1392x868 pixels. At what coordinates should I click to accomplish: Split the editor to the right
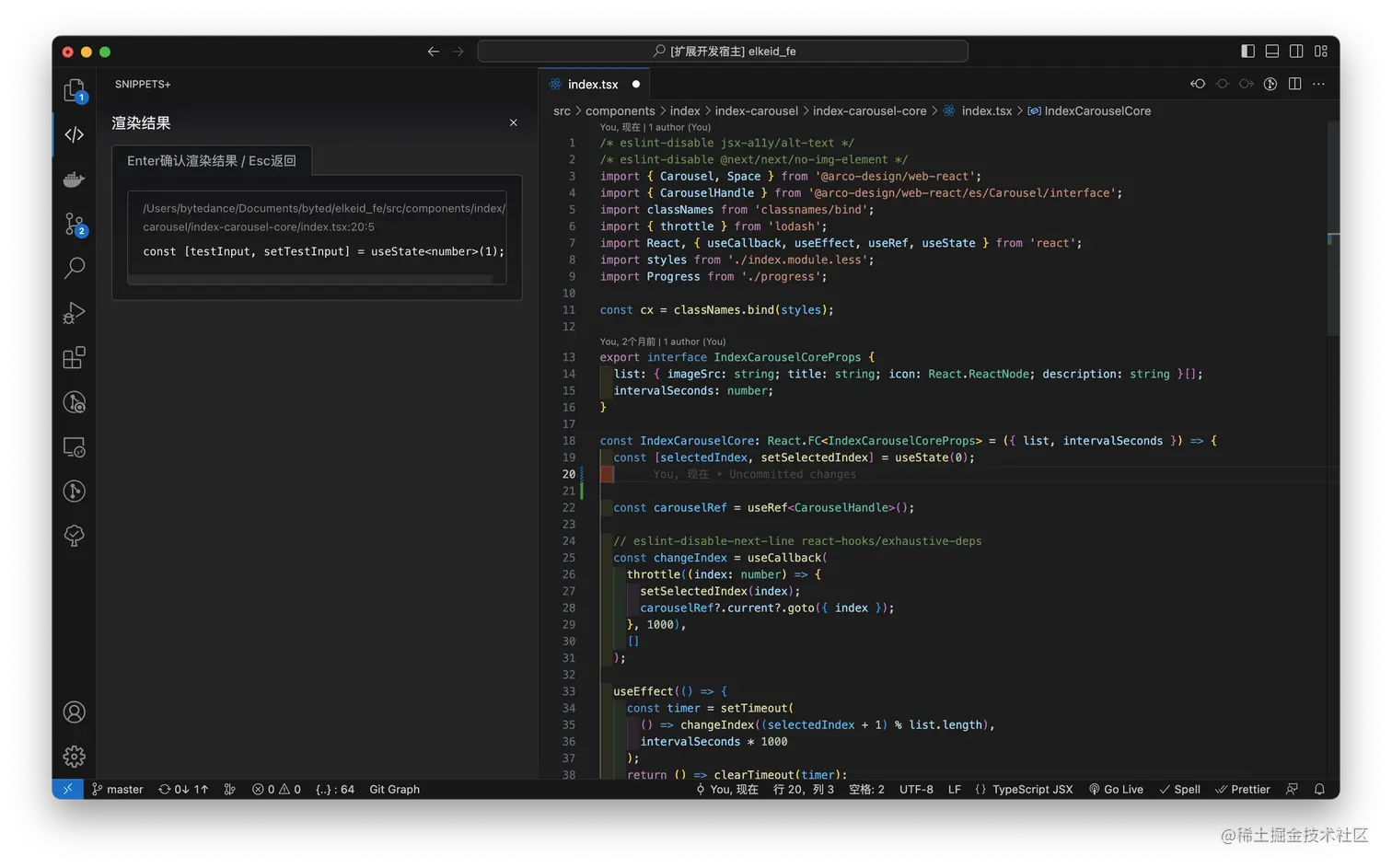pos(1295,84)
